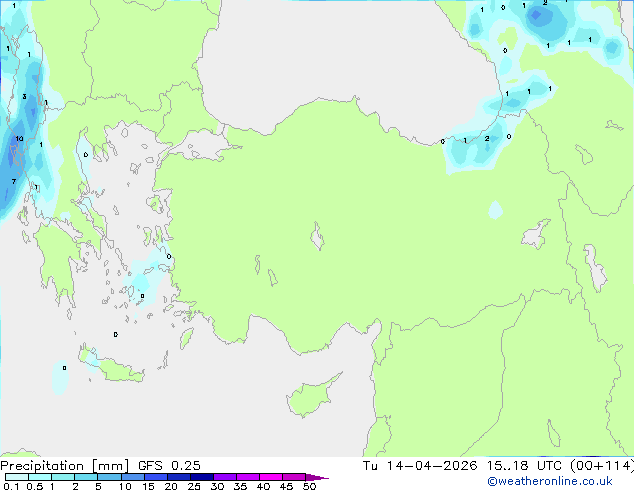
Task: Click the '50' legend scale label
Action: (x=309, y=486)
